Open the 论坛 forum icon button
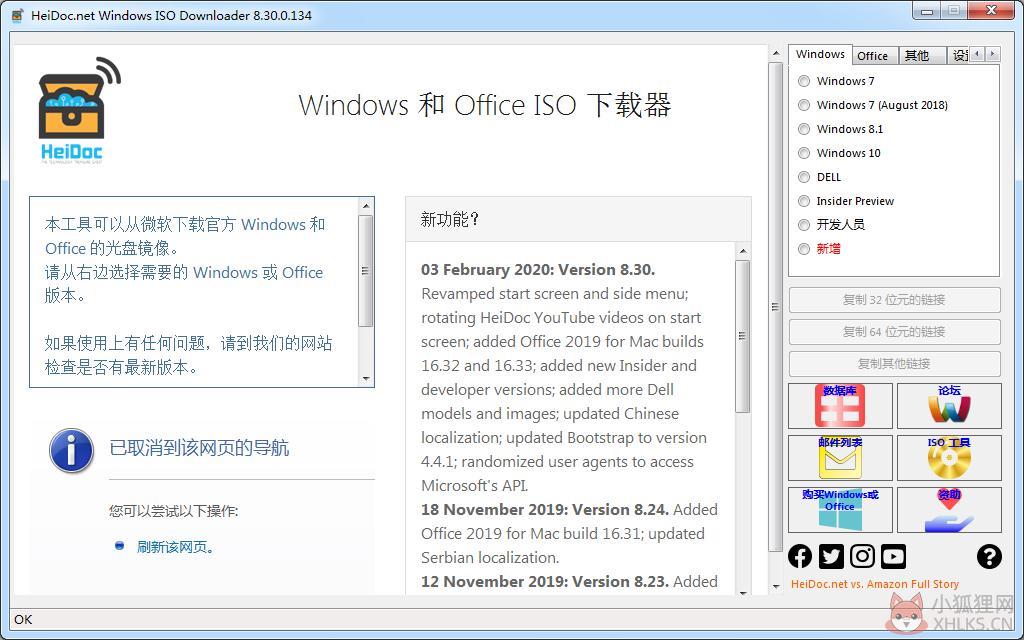1024x640 pixels. (949, 406)
